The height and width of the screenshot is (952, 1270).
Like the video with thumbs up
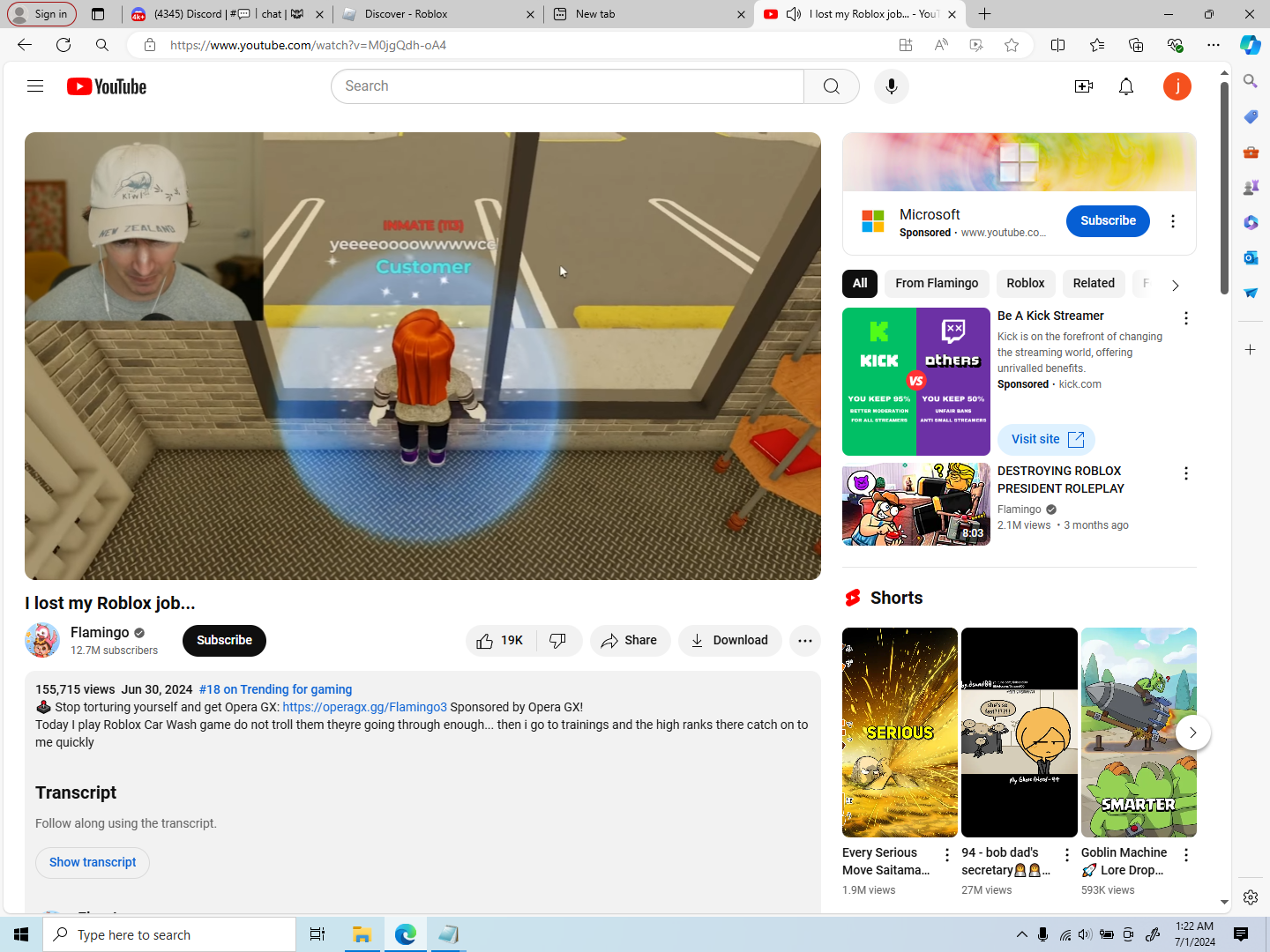500,641
